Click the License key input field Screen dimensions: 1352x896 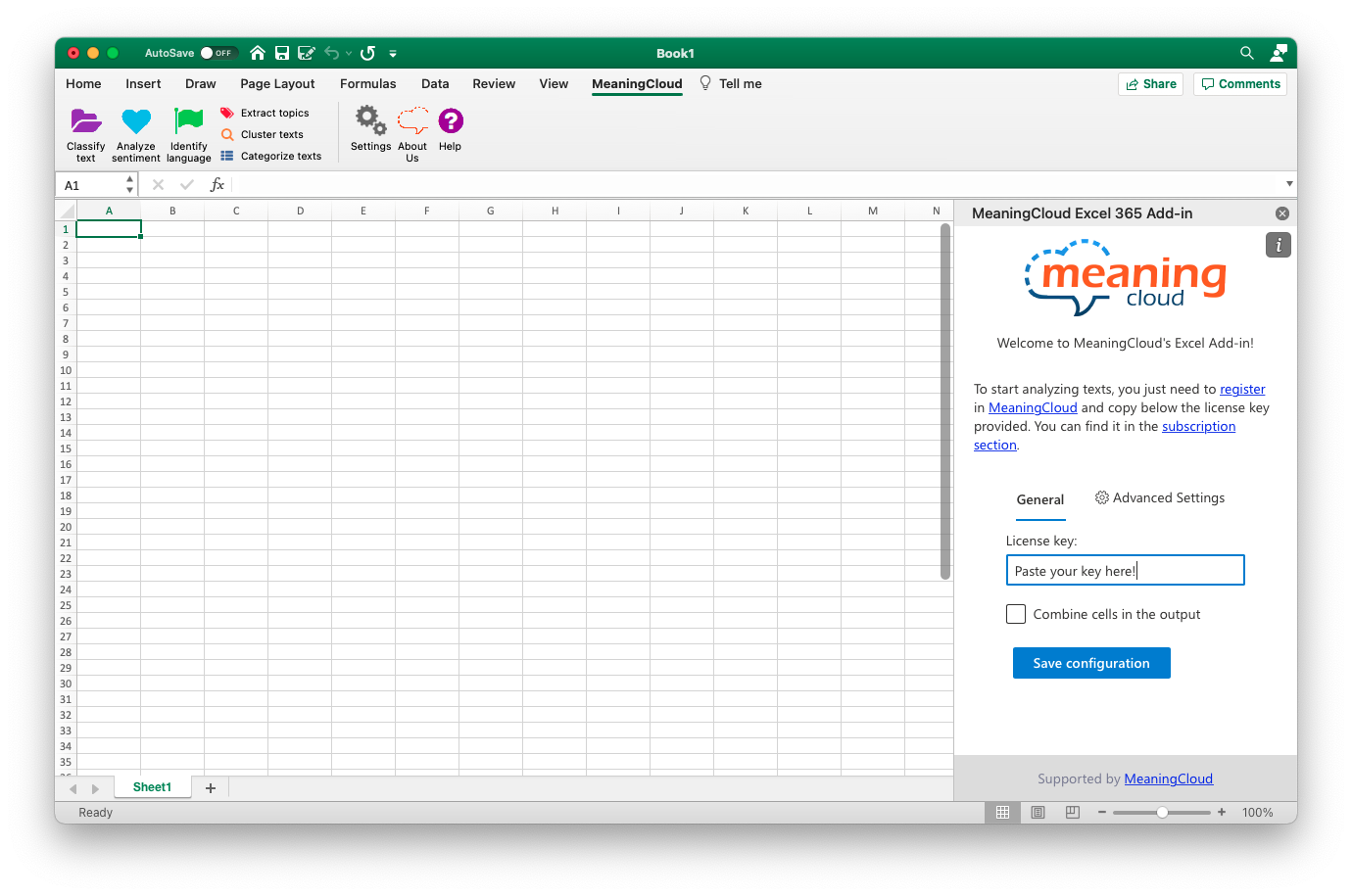[x=1126, y=571]
